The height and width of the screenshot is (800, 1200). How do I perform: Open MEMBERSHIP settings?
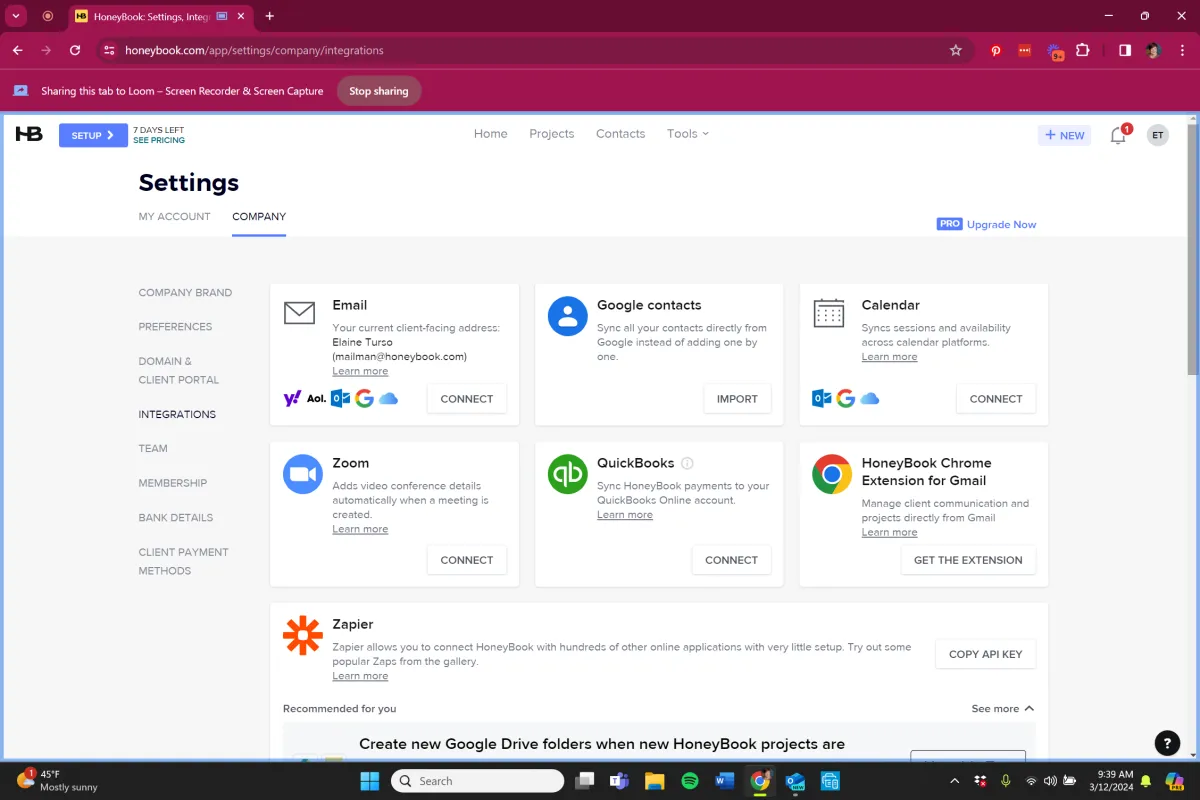click(x=172, y=483)
